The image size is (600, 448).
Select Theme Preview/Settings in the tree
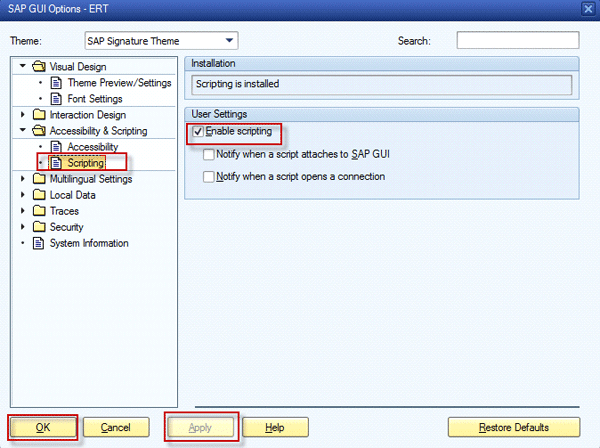pos(119,83)
